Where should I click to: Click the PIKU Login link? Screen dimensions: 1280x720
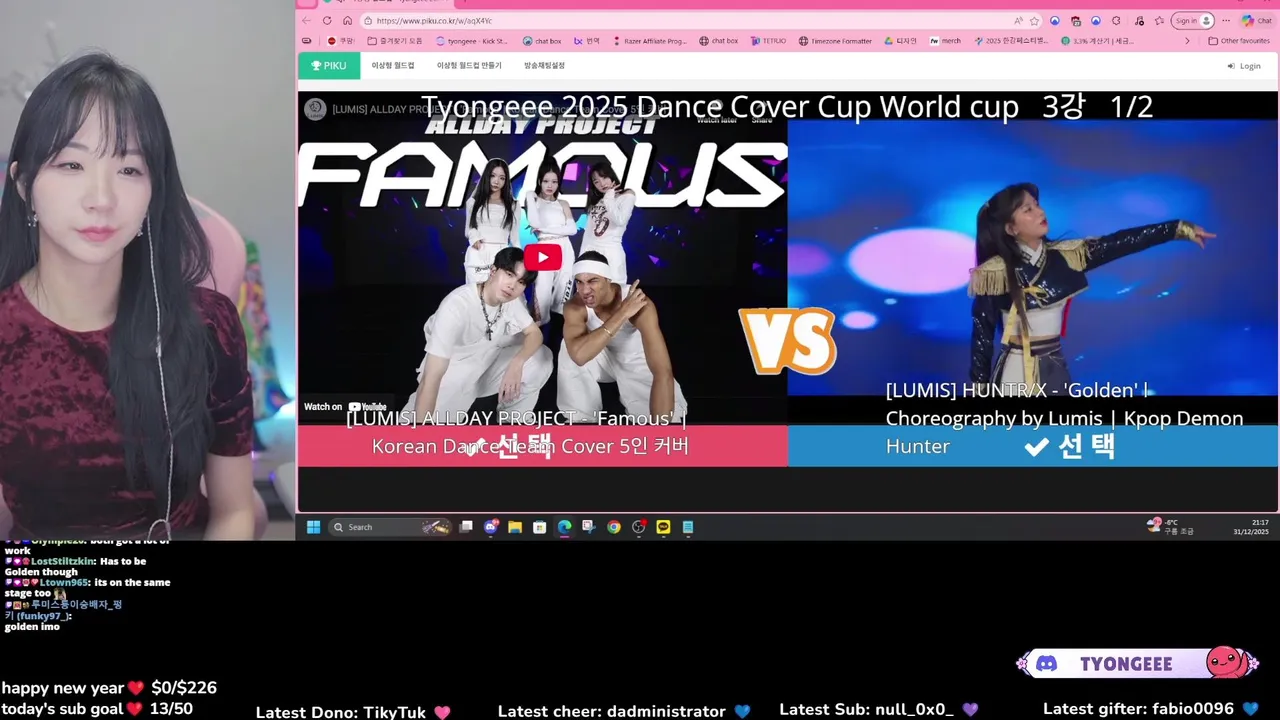[x=1244, y=66]
